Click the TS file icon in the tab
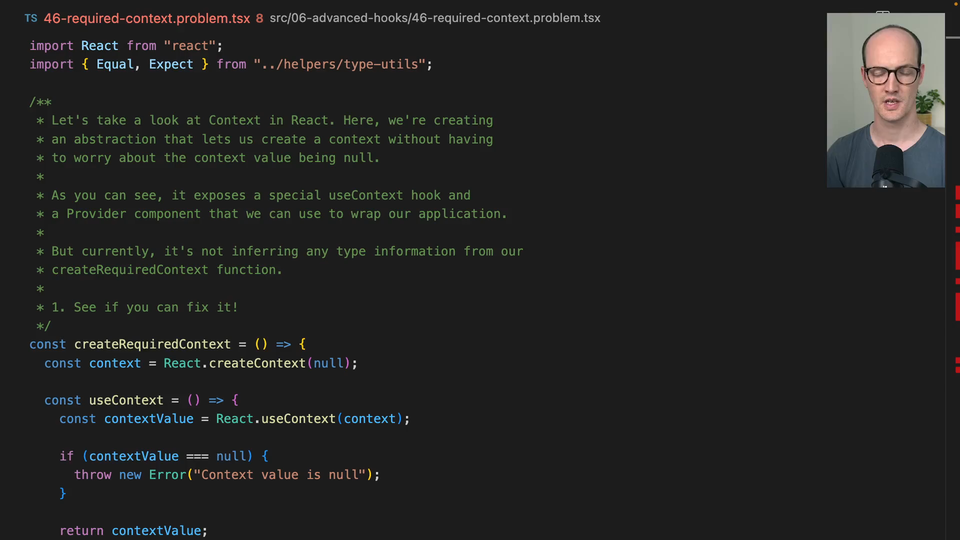The width and height of the screenshot is (960, 540). (31, 18)
